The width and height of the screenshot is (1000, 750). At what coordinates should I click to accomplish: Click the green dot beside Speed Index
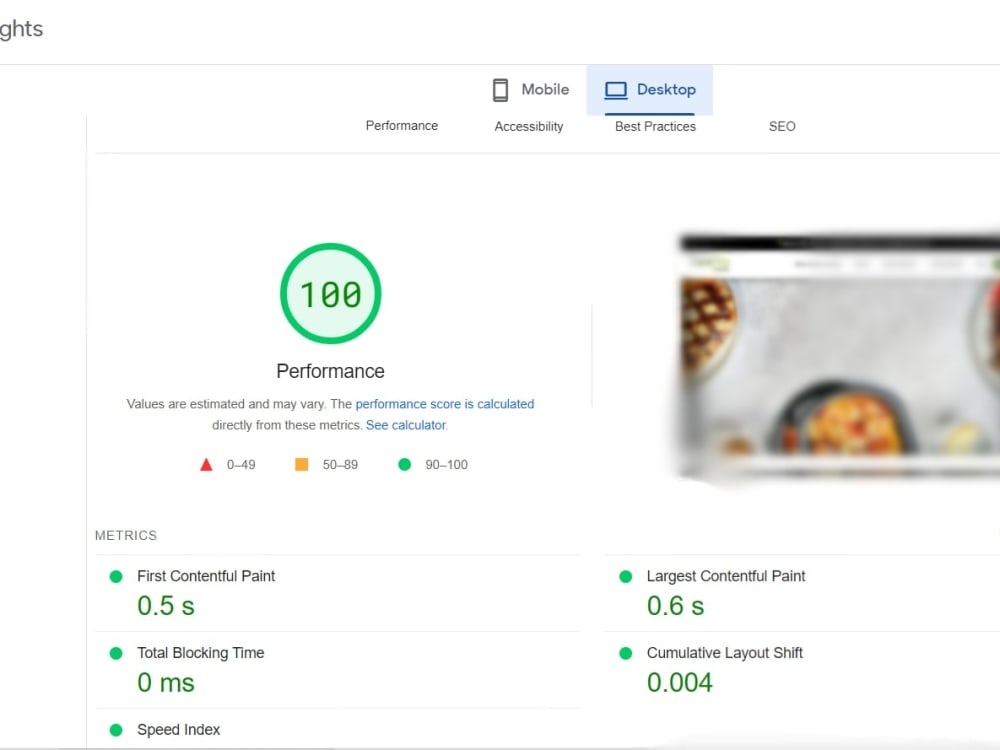click(x=116, y=730)
